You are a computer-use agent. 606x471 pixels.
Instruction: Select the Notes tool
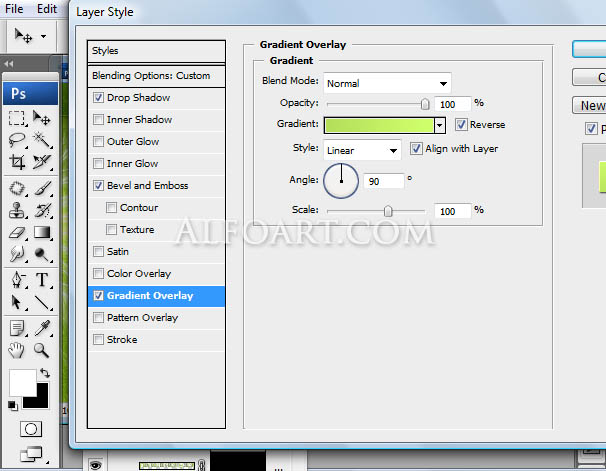[x=17, y=328]
